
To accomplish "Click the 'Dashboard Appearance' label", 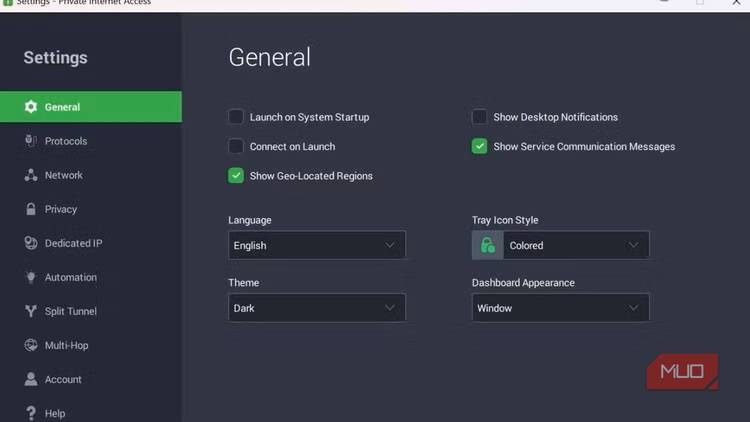I will click(x=523, y=283).
